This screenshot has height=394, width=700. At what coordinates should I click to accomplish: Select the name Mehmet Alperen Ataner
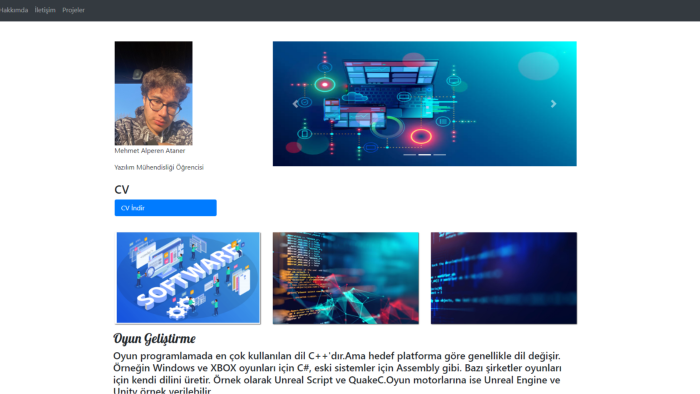point(150,151)
